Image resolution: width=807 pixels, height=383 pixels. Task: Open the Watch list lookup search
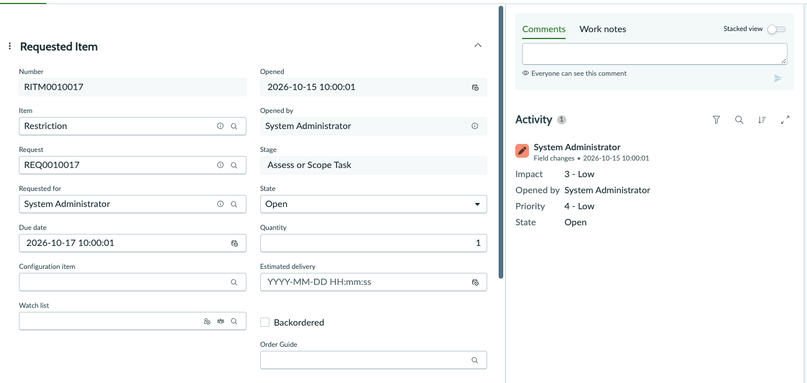pyautogui.click(x=234, y=321)
